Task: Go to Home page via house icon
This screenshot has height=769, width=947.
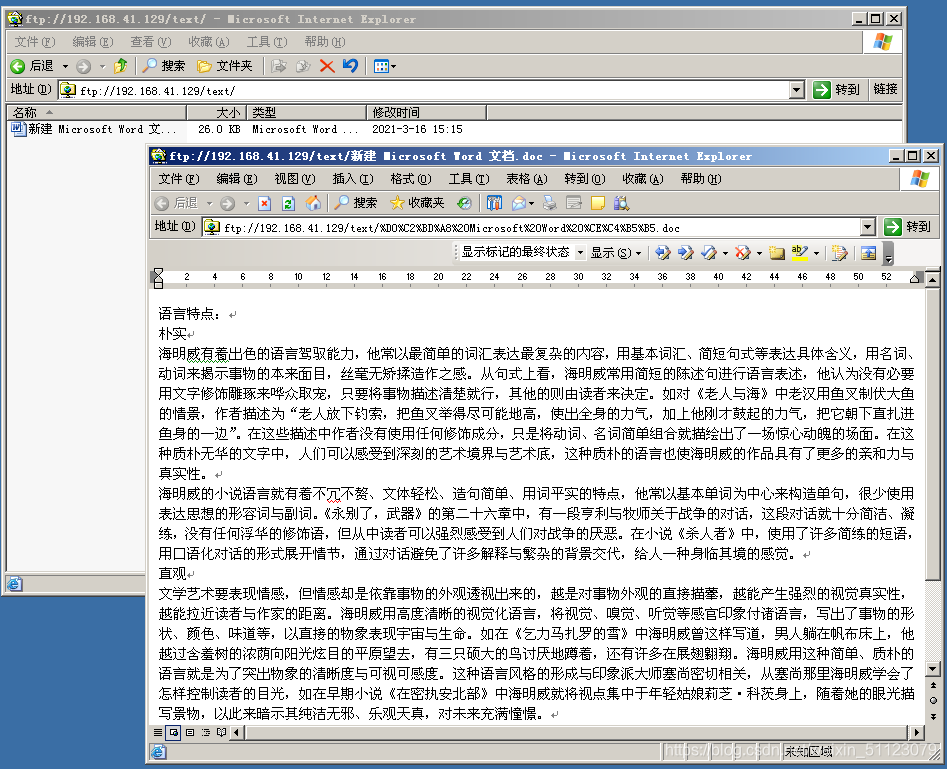Action: (x=313, y=204)
